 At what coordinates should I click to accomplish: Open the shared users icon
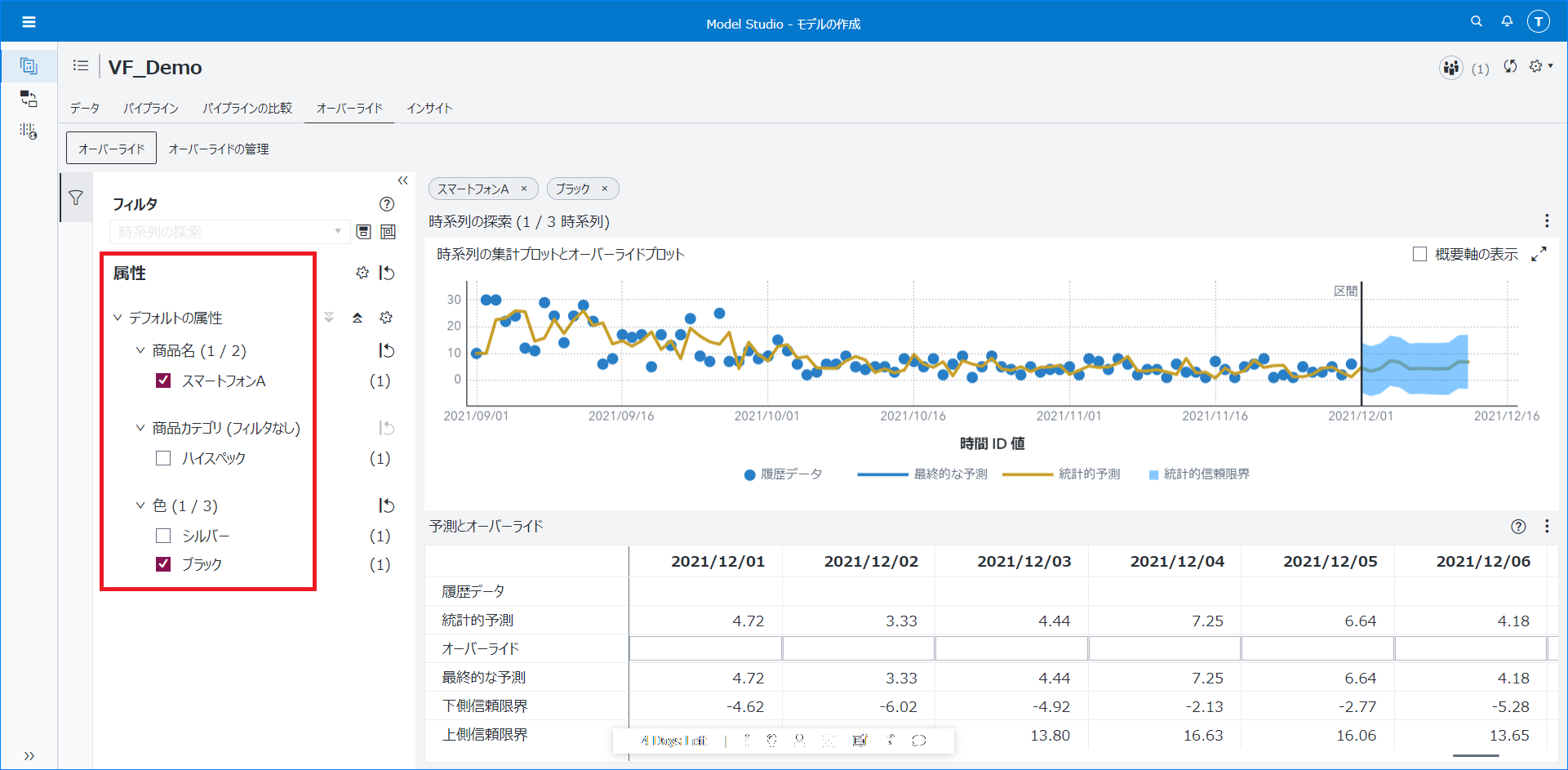[1450, 68]
